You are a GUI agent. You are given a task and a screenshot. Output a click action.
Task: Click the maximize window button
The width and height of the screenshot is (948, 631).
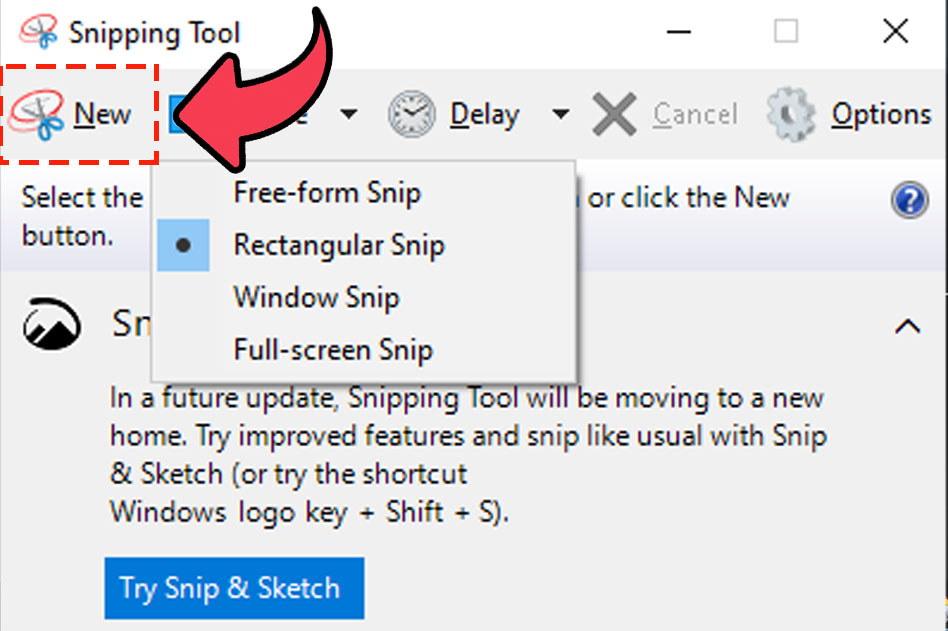click(786, 31)
